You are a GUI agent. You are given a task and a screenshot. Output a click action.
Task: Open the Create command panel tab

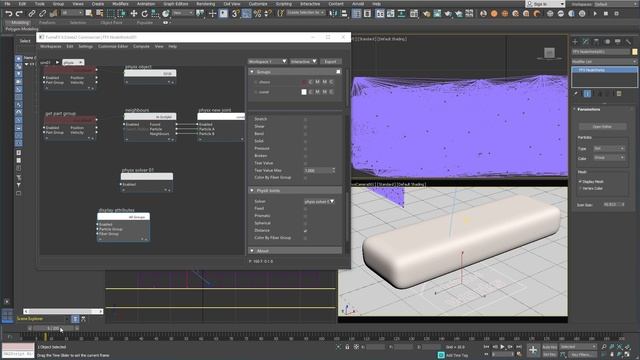(x=575, y=42)
